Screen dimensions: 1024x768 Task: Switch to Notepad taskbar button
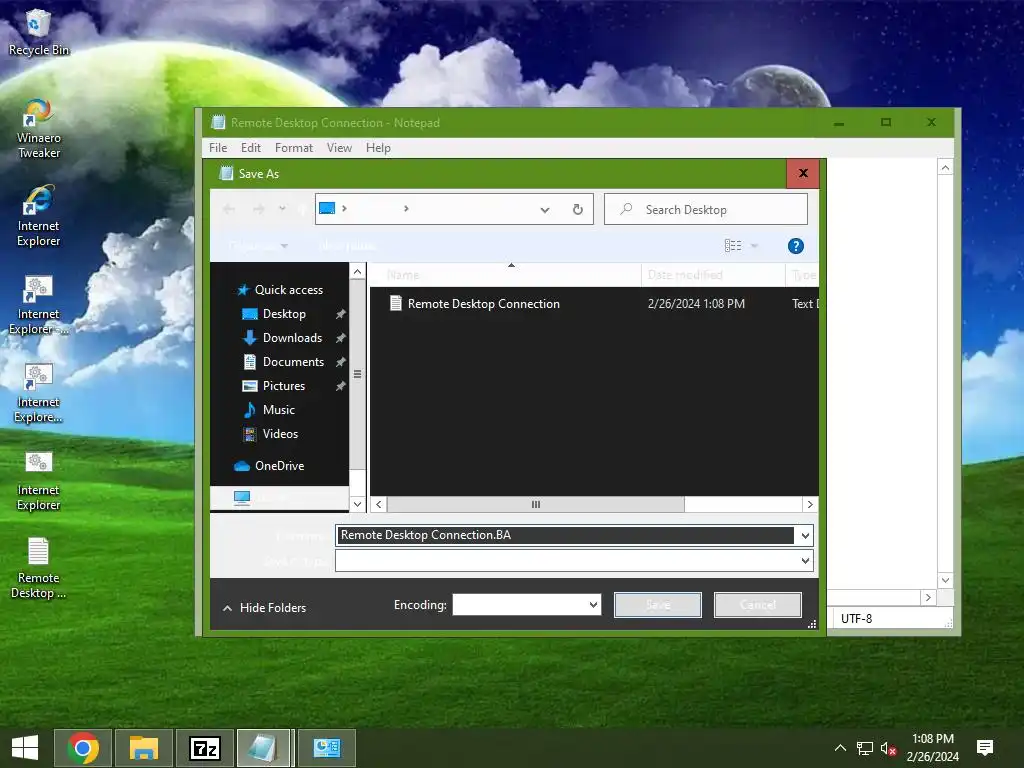pyautogui.click(x=264, y=748)
